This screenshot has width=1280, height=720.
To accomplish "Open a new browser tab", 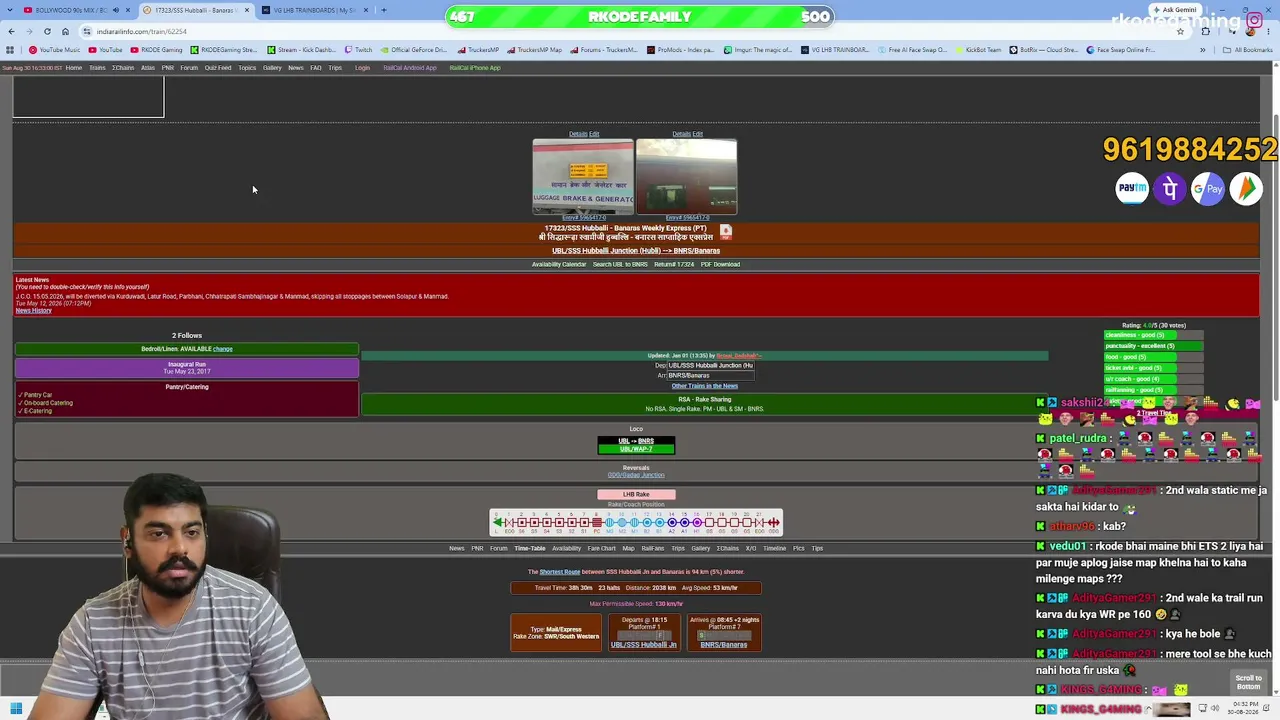I will (383, 10).
